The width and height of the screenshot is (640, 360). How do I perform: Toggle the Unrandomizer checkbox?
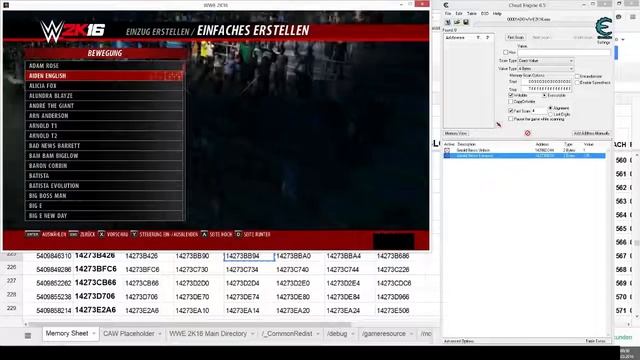[x=577, y=76]
